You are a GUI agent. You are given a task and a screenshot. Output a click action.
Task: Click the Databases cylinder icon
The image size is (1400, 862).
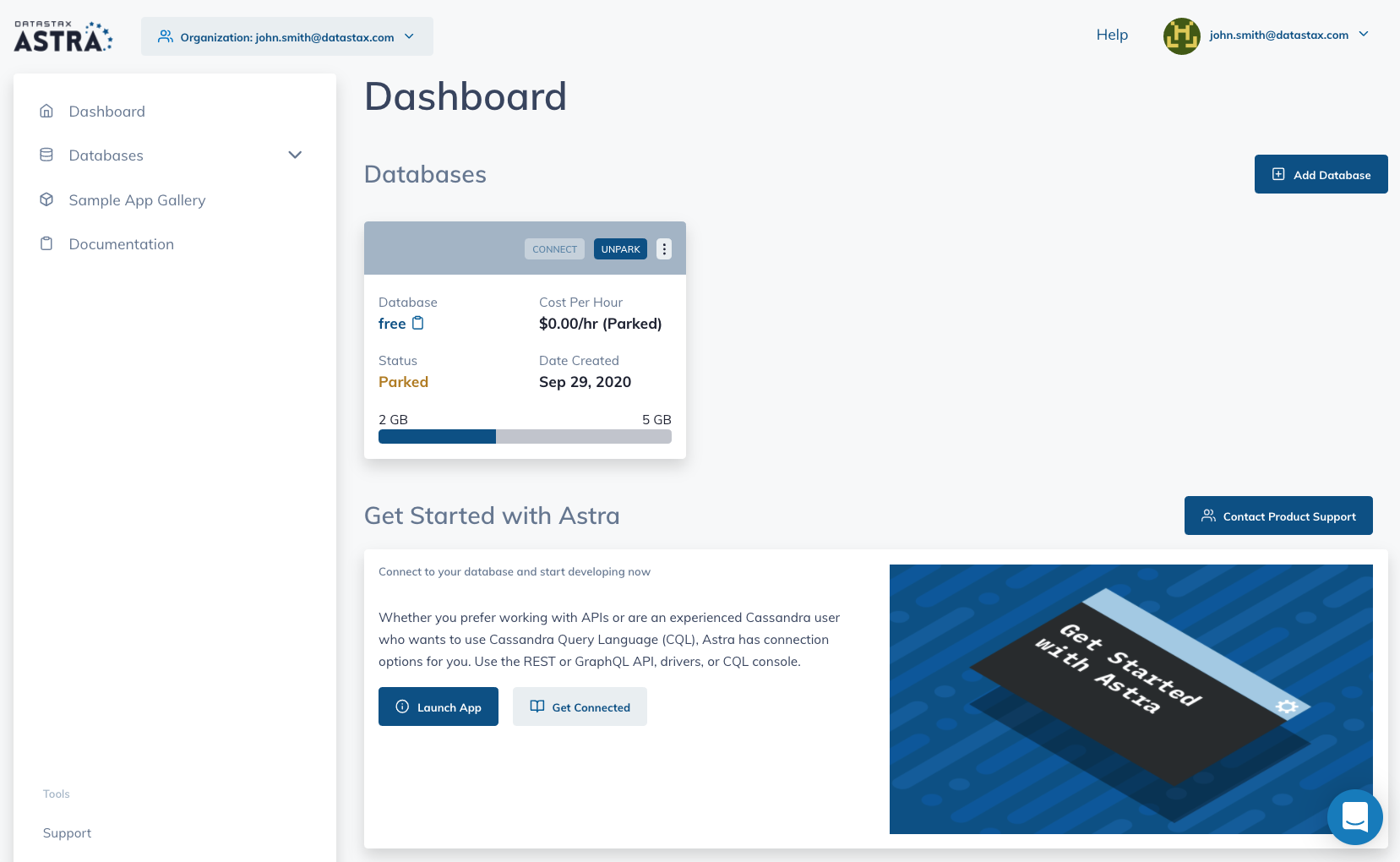(x=46, y=155)
